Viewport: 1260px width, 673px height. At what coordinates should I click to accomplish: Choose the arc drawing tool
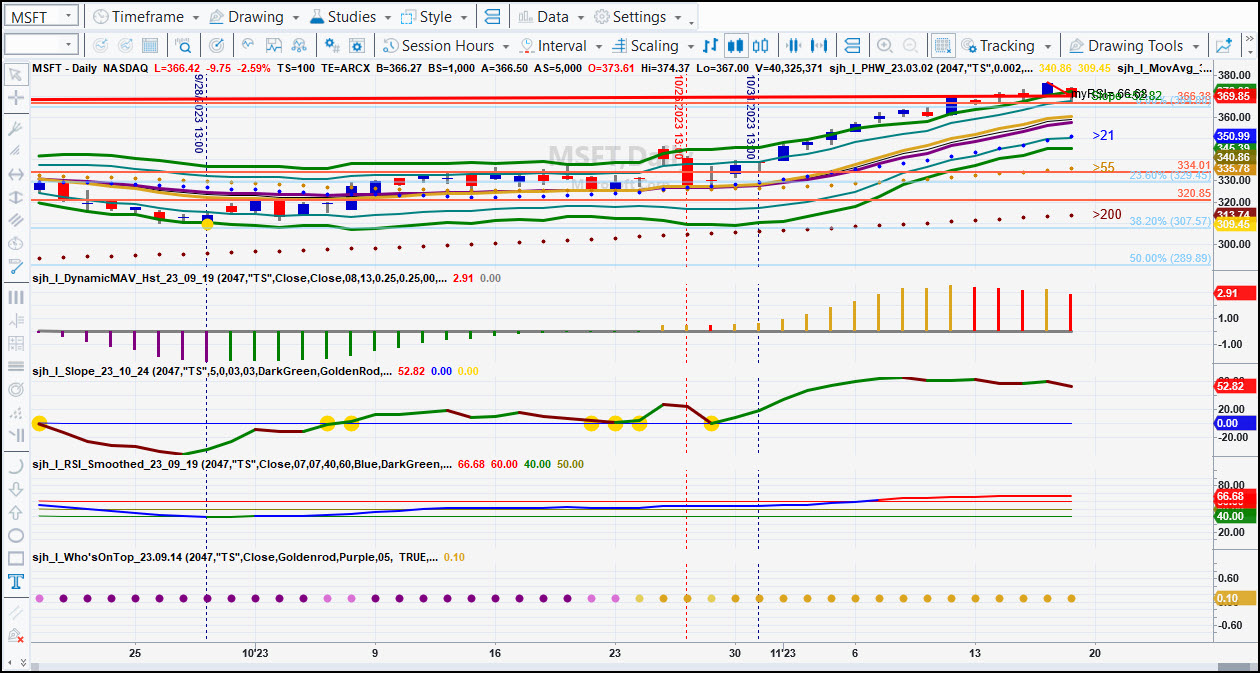(x=16, y=465)
